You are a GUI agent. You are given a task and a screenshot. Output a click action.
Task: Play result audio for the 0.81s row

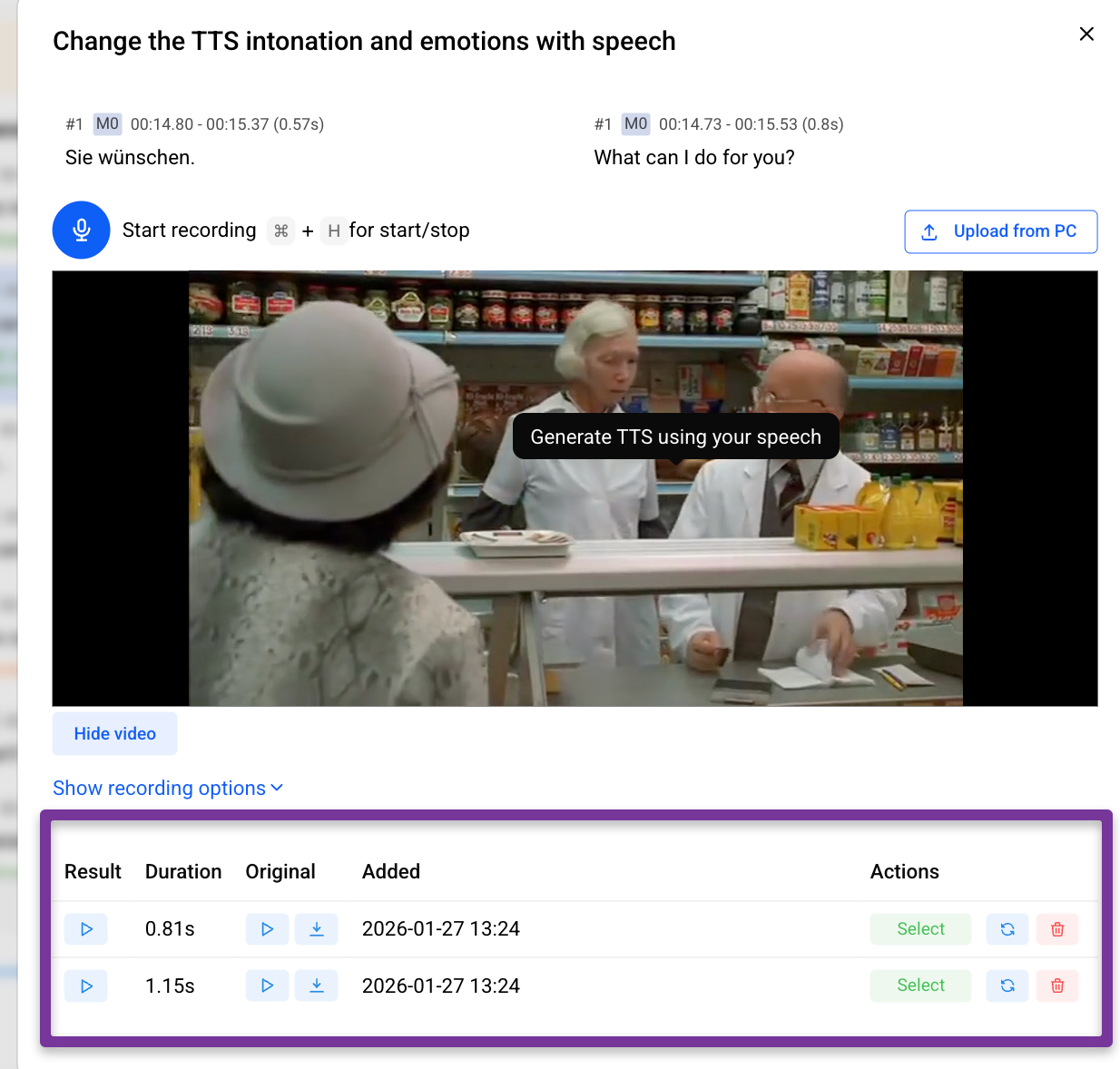(86, 929)
